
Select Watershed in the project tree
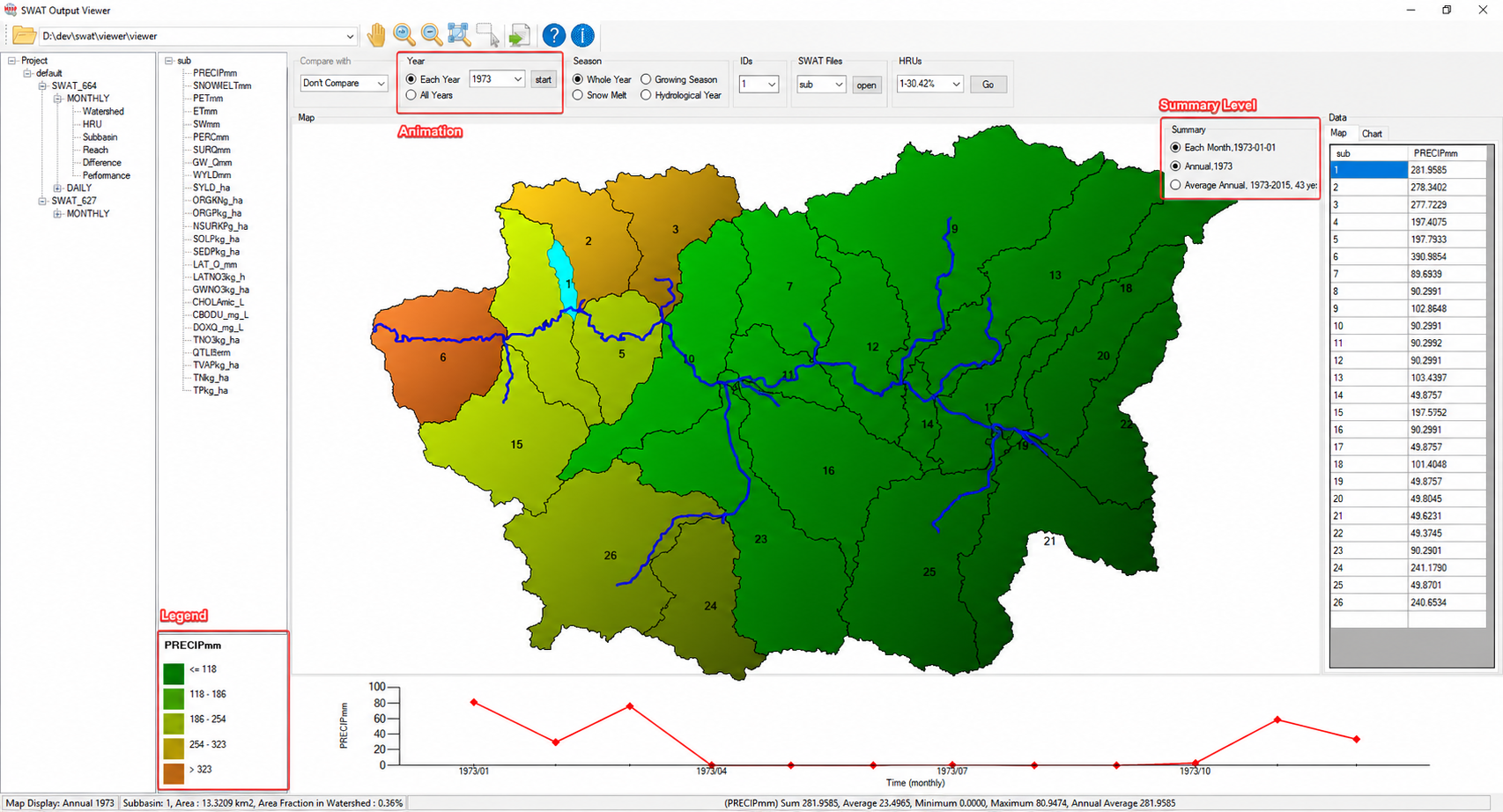tap(103, 112)
